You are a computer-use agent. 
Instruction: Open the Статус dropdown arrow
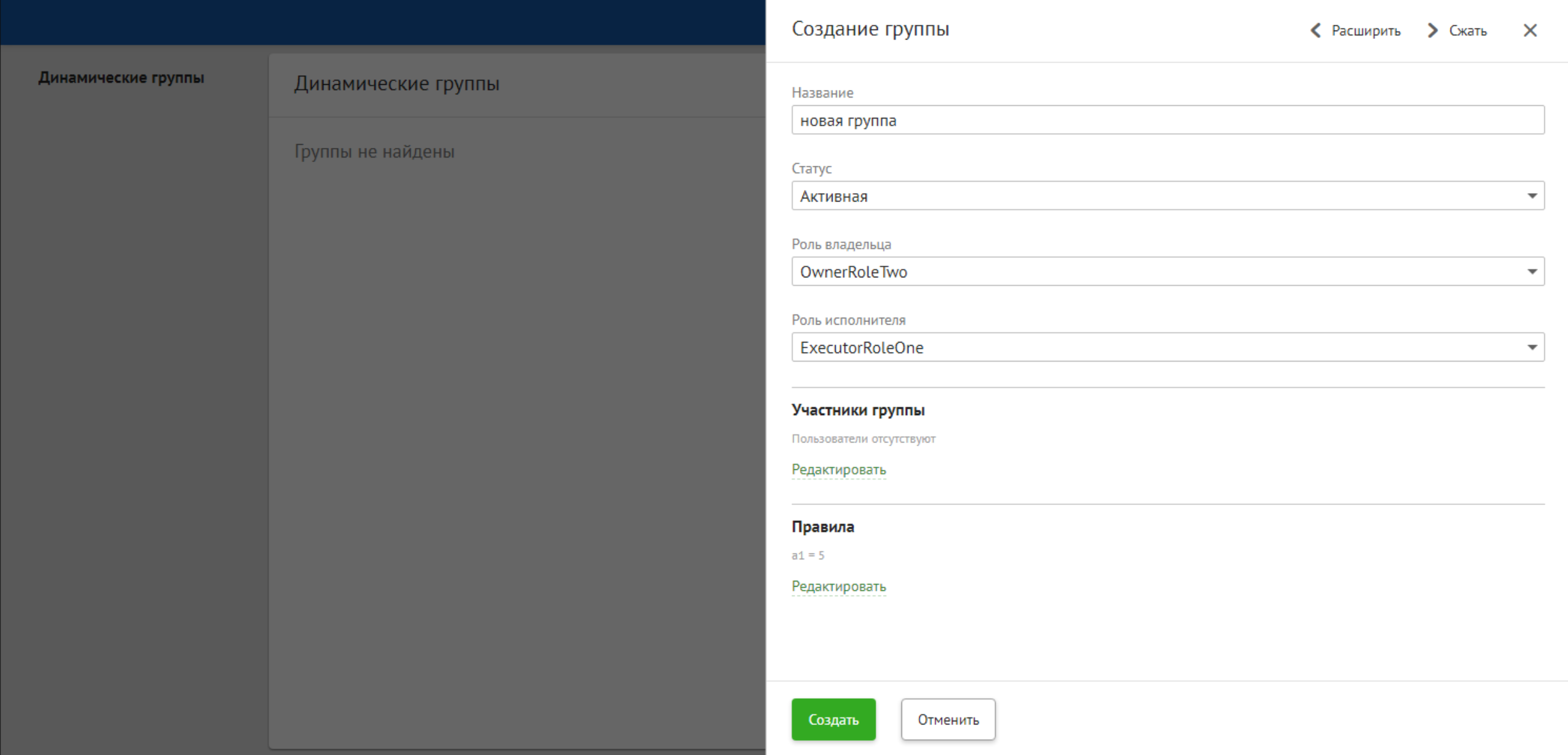click(1533, 196)
